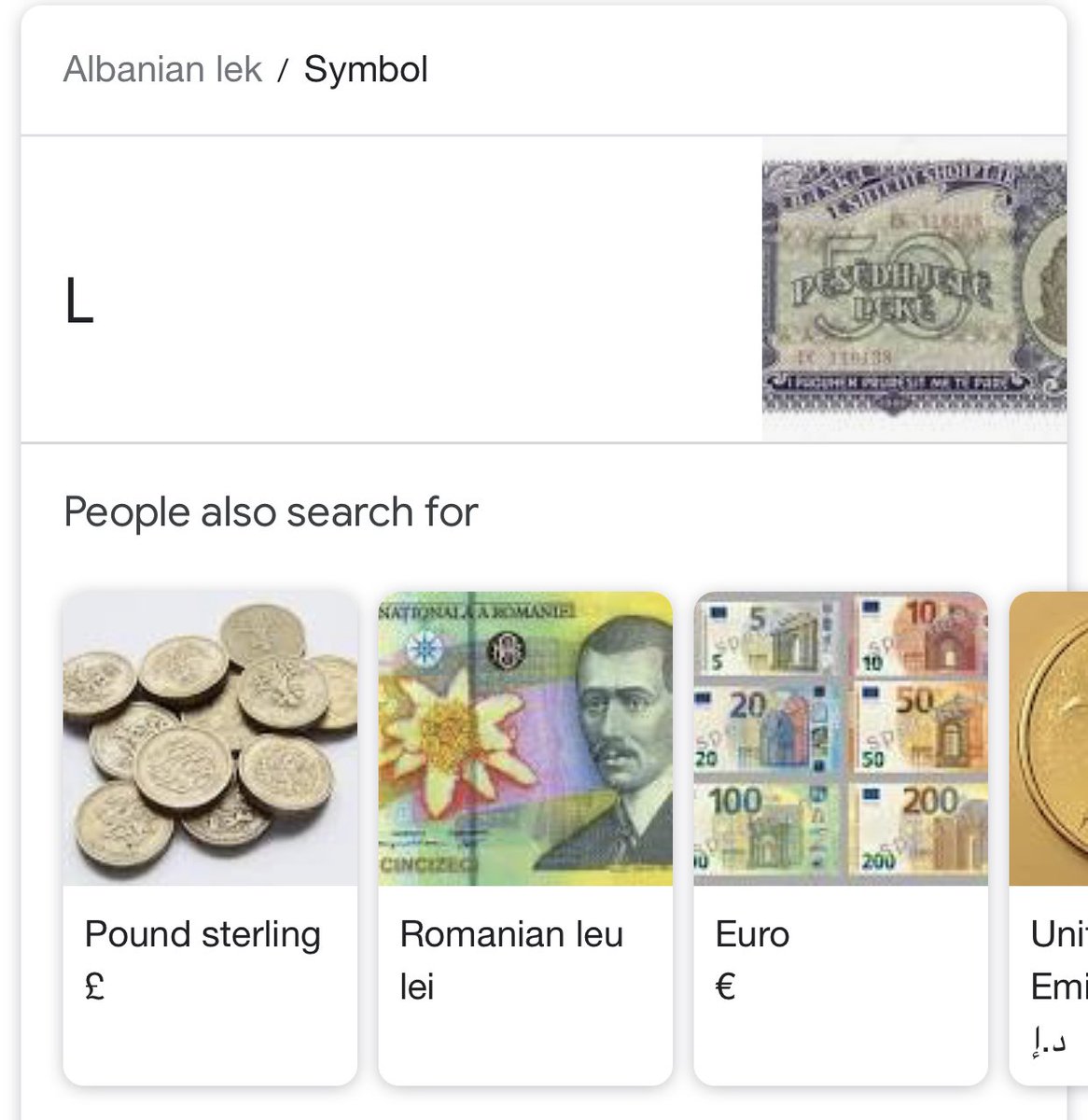Open the partially visible gold coin thumbnail
The image size is (1088, 1120).
point(1049,738)
